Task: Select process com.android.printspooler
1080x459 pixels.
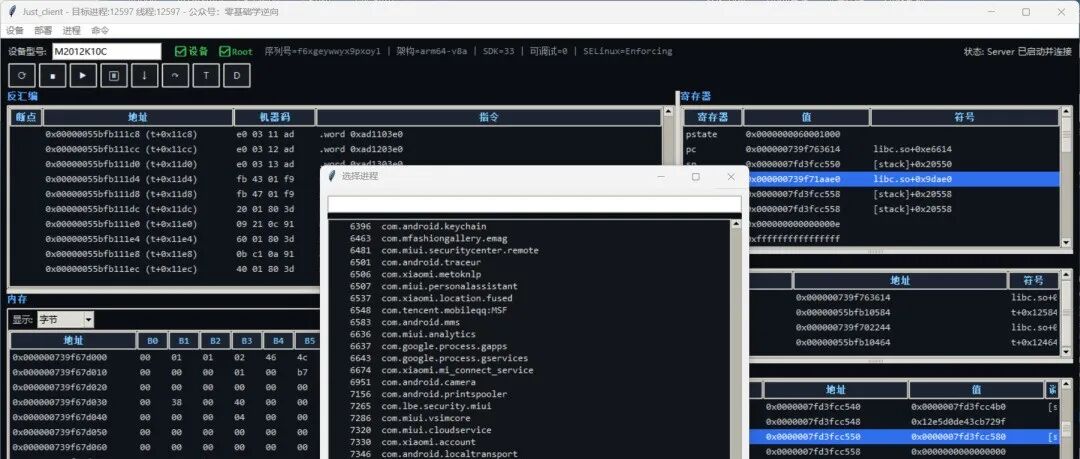Action: click(529, 394)
